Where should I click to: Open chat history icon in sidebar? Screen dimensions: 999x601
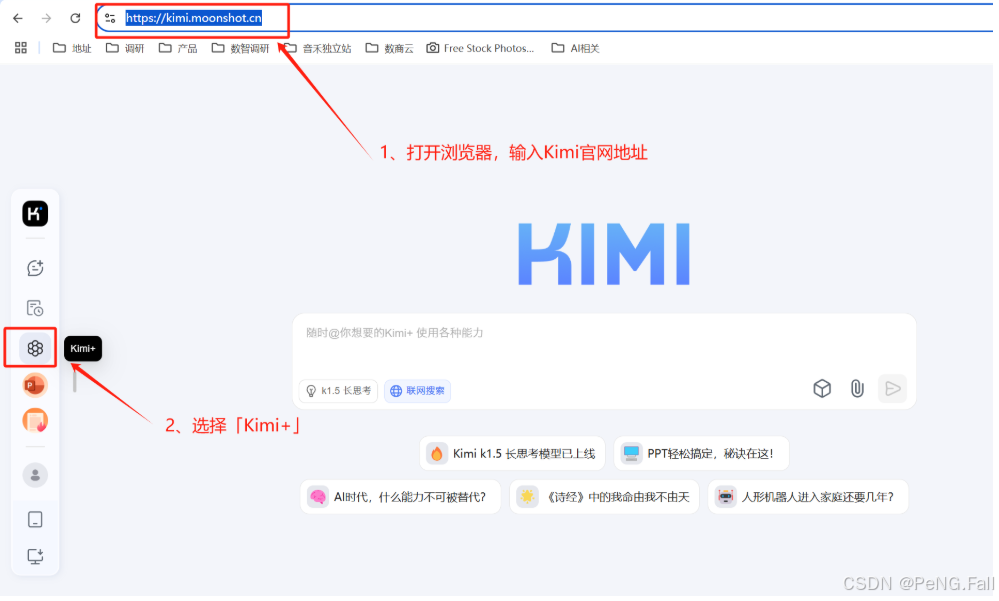pyautogui.click(x=35, y=309)
